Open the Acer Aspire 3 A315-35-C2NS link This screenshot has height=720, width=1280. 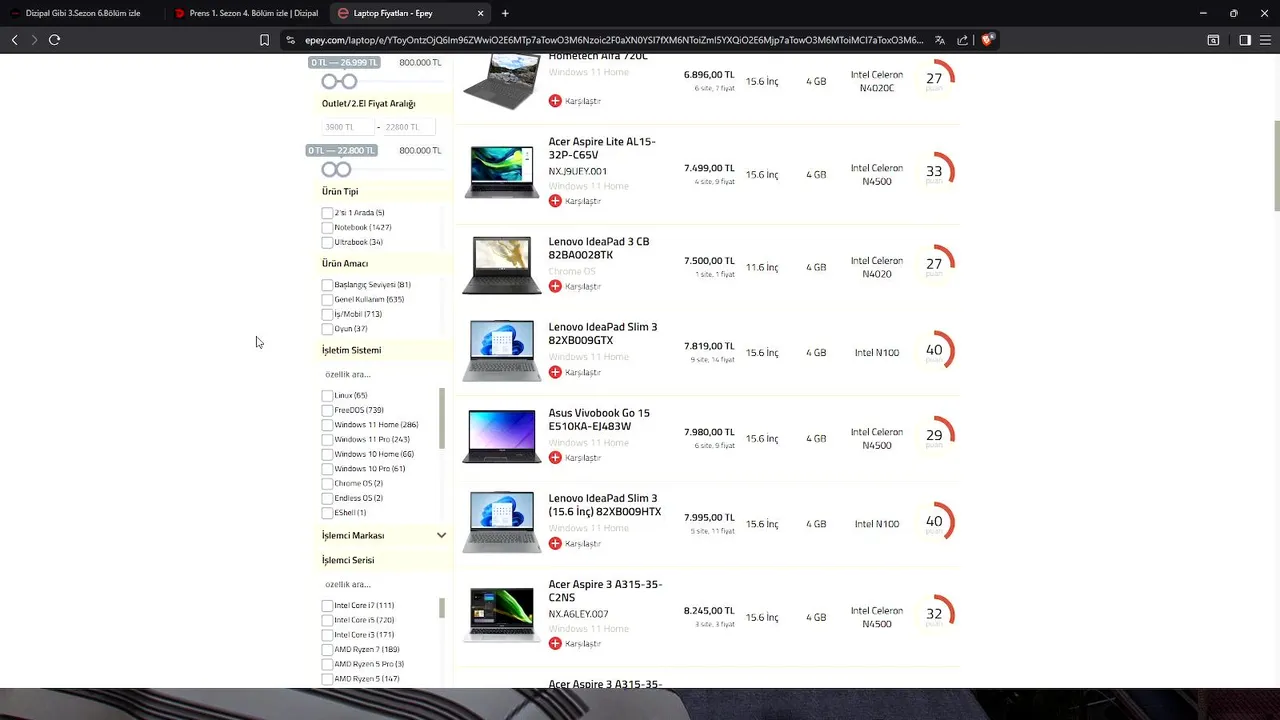click(x=605, y=591)
